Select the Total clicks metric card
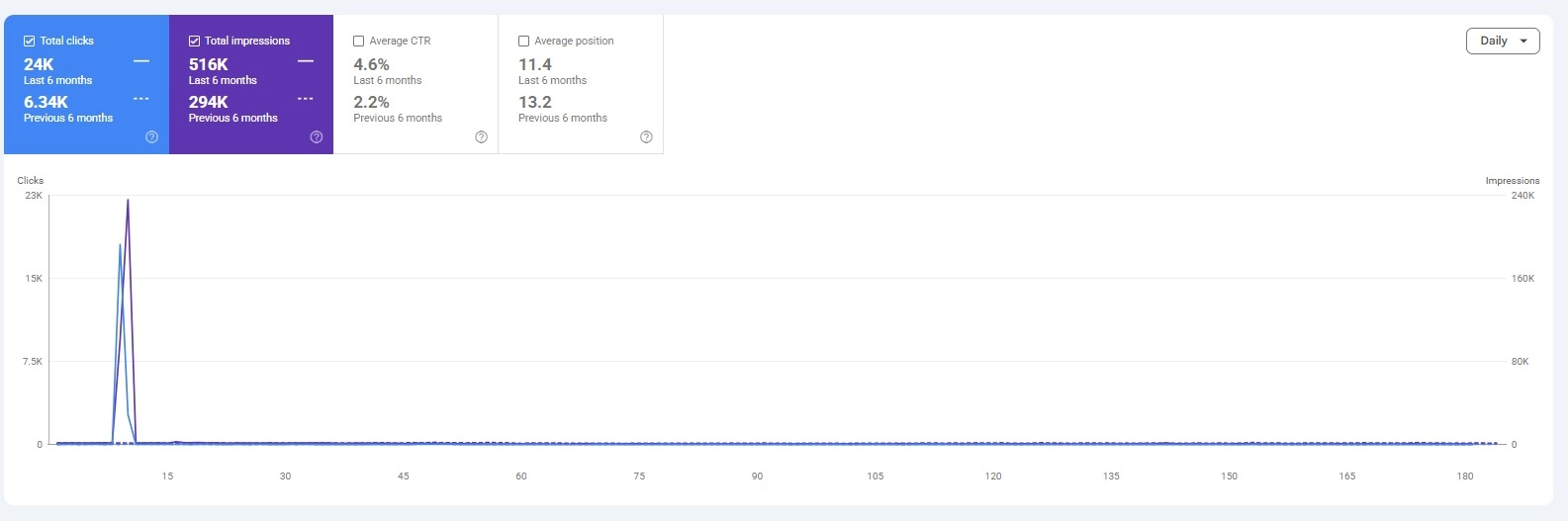The image size is (1568, 521). (x=86, y=85)
